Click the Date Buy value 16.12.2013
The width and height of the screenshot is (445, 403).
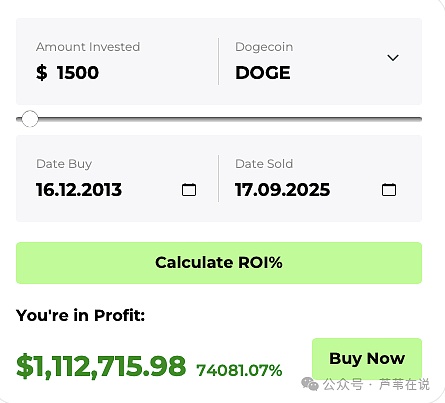click(x=79, y=190)
